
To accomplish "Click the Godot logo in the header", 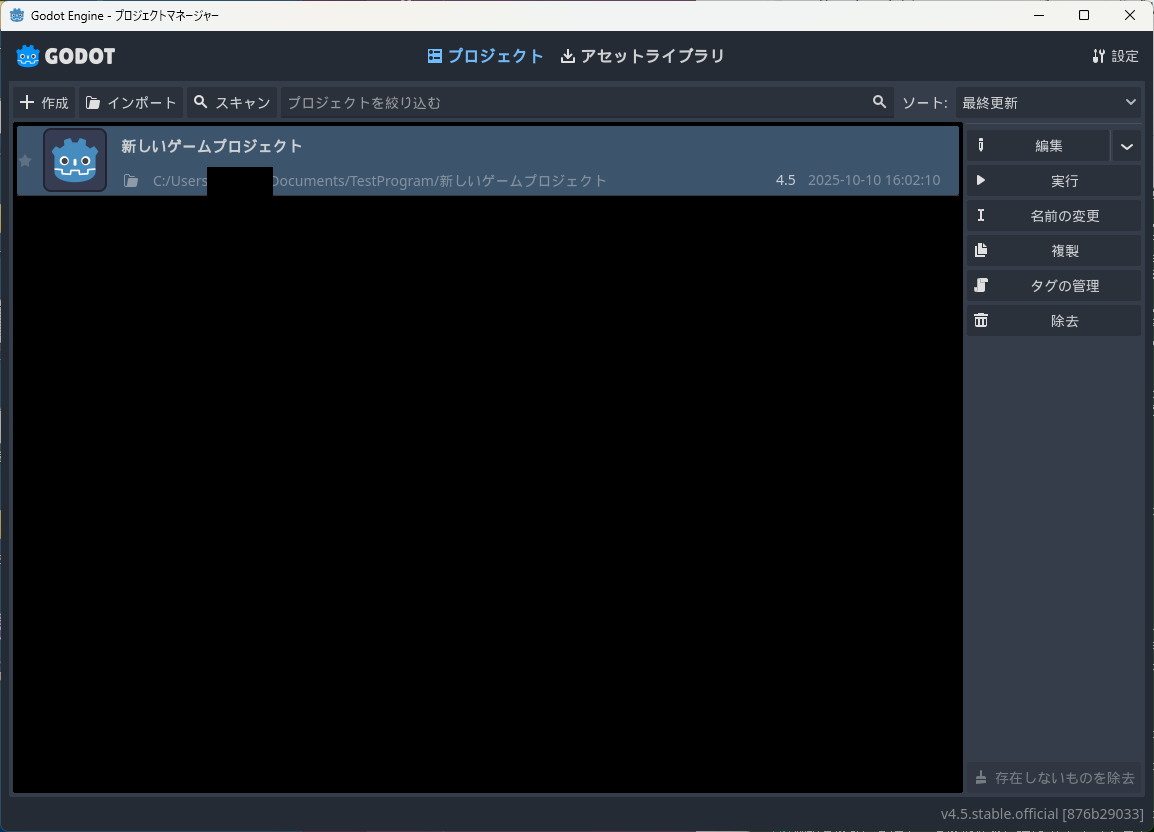I will point(66,56).
